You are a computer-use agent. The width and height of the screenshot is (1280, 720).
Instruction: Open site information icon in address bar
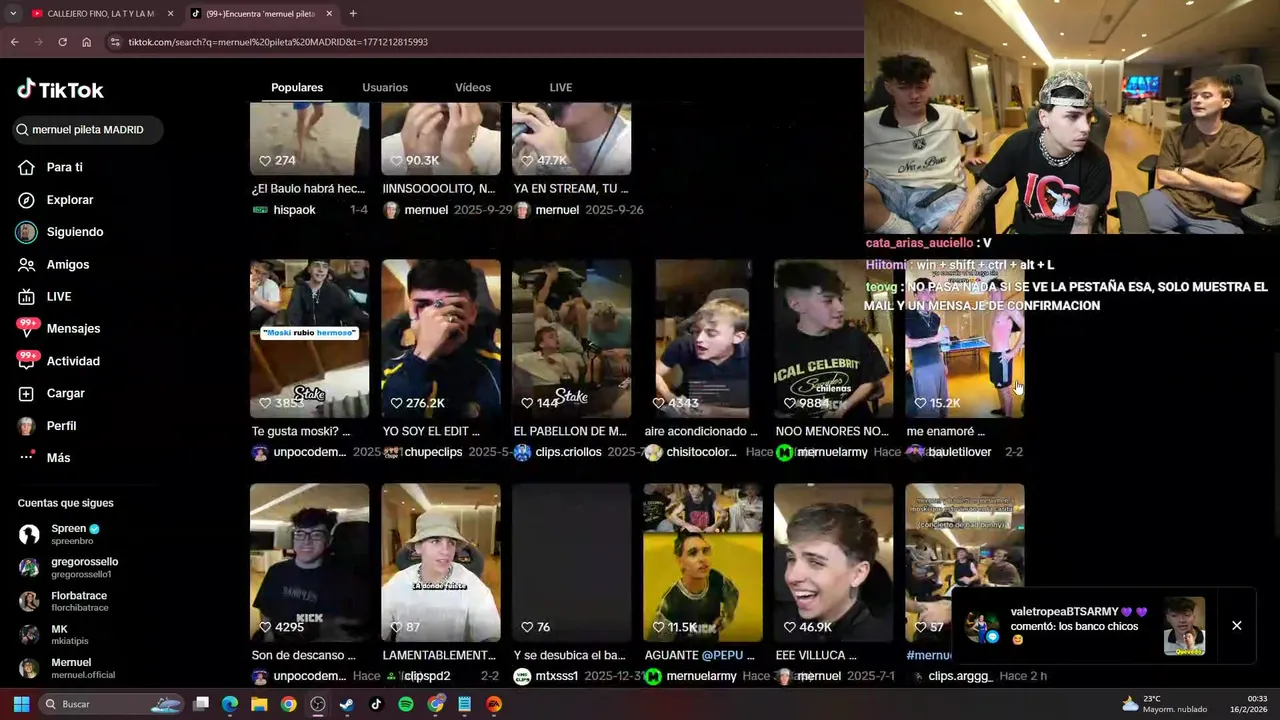[x=115, y=42]
